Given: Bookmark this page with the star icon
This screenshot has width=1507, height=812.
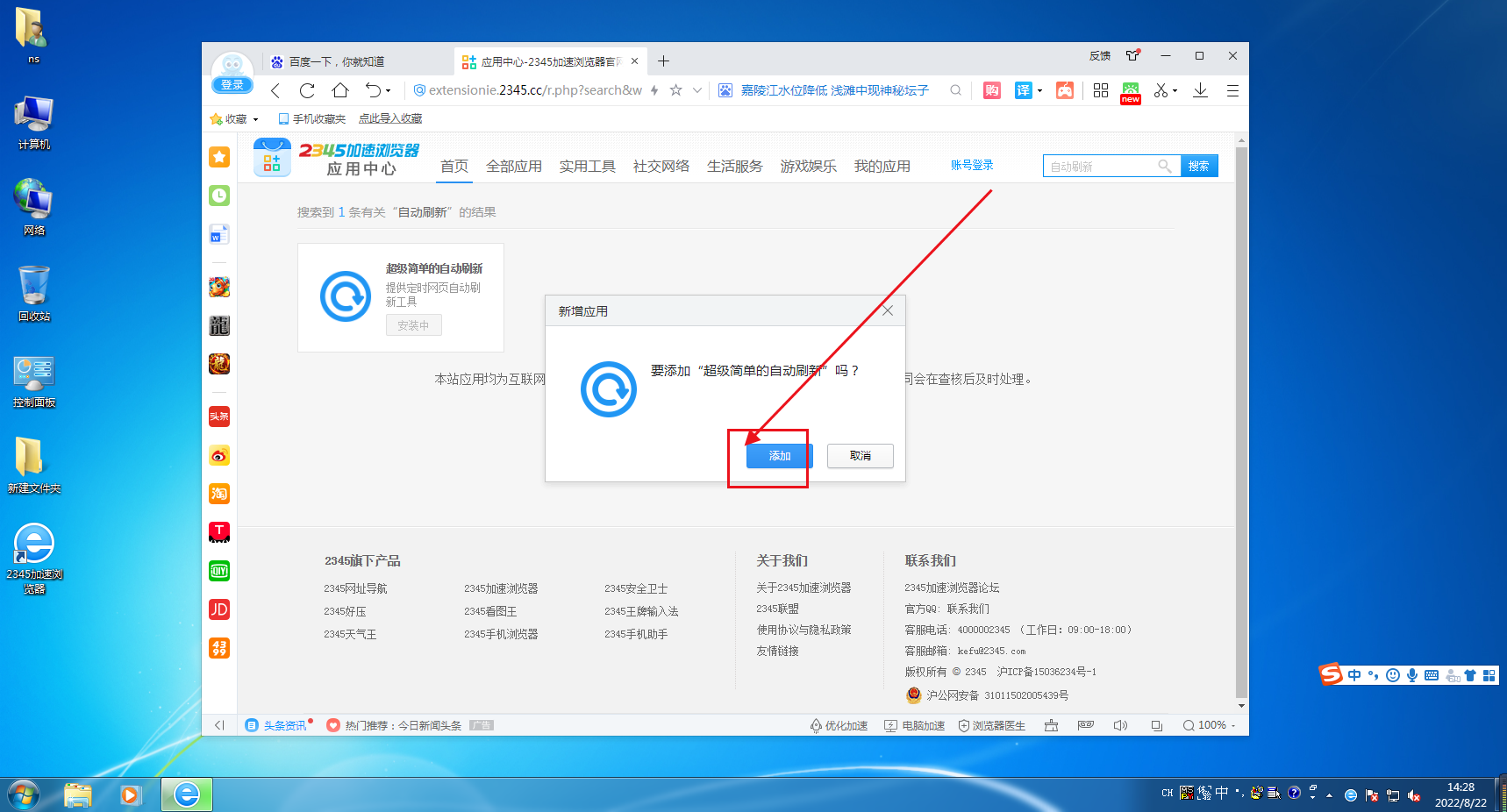Looking at the screenshot, I should coord(676,90).
